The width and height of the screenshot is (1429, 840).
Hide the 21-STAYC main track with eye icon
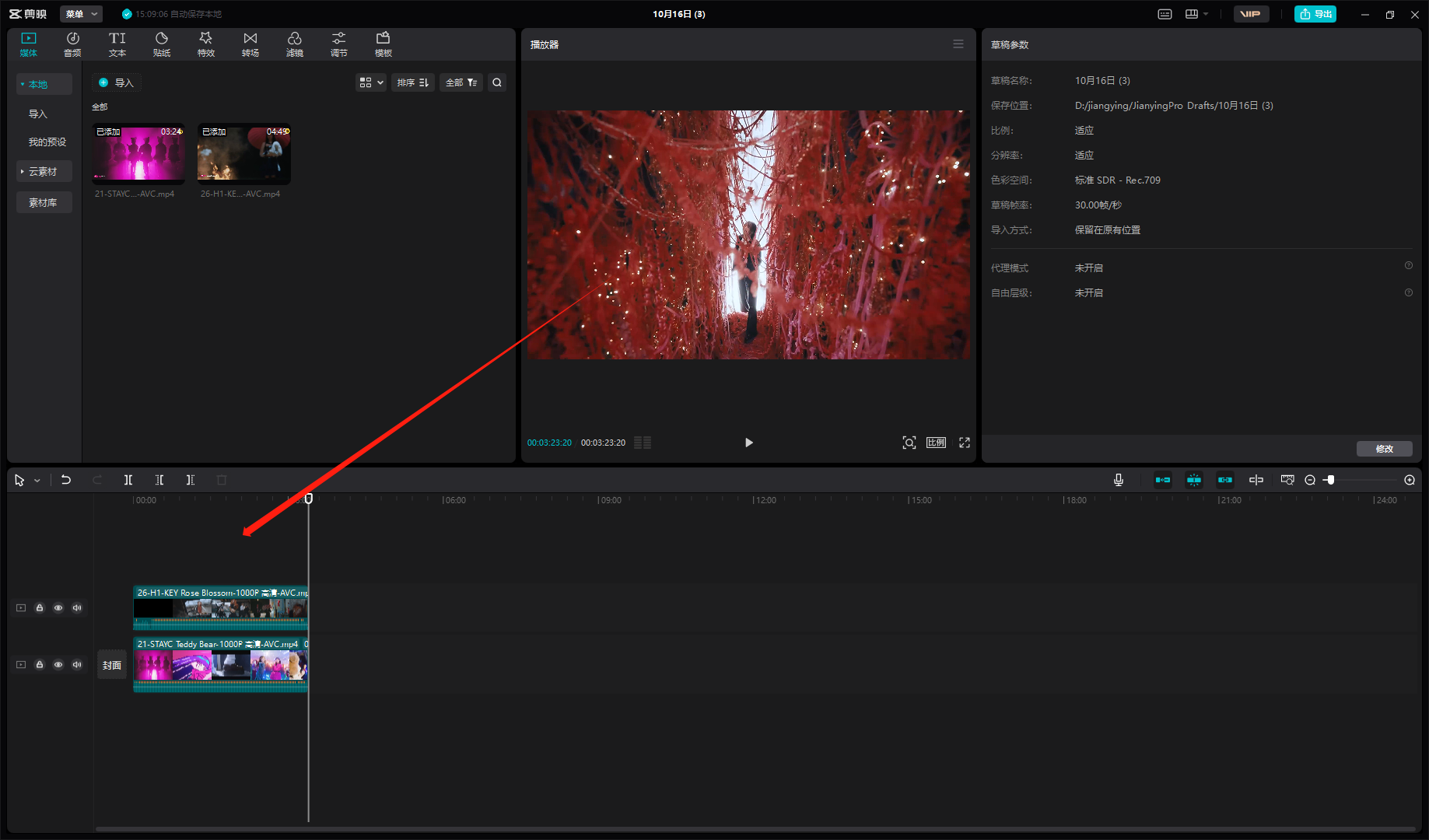pos(58,664)
